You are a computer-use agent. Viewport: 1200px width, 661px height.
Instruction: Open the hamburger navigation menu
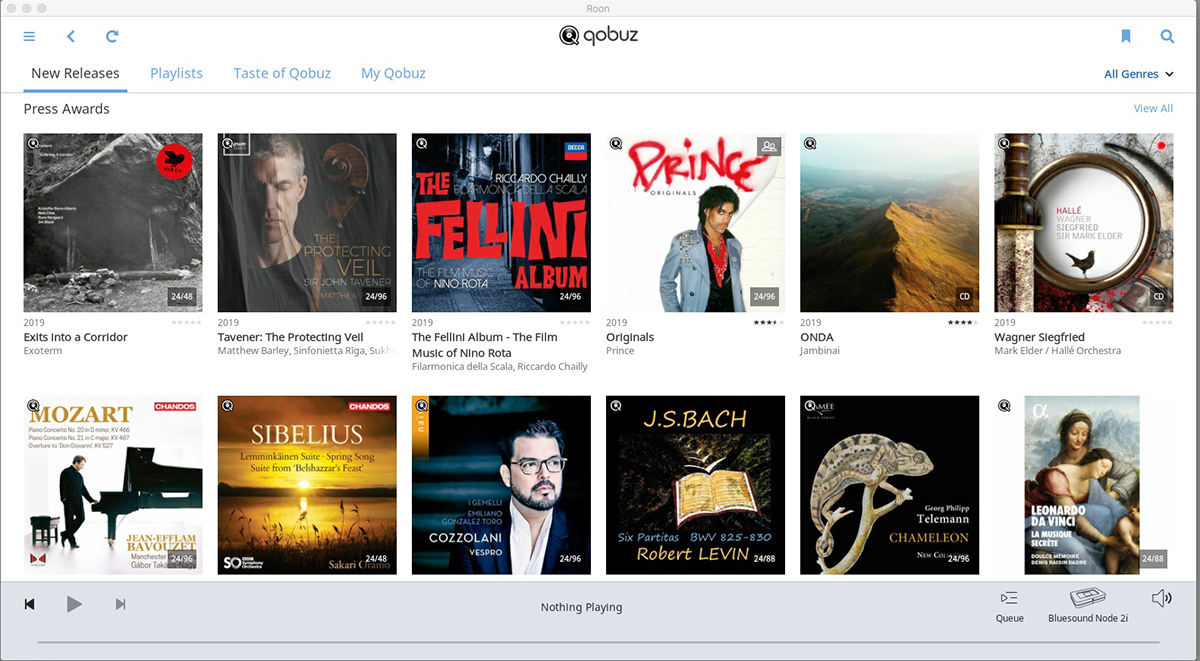click(30, 37)
